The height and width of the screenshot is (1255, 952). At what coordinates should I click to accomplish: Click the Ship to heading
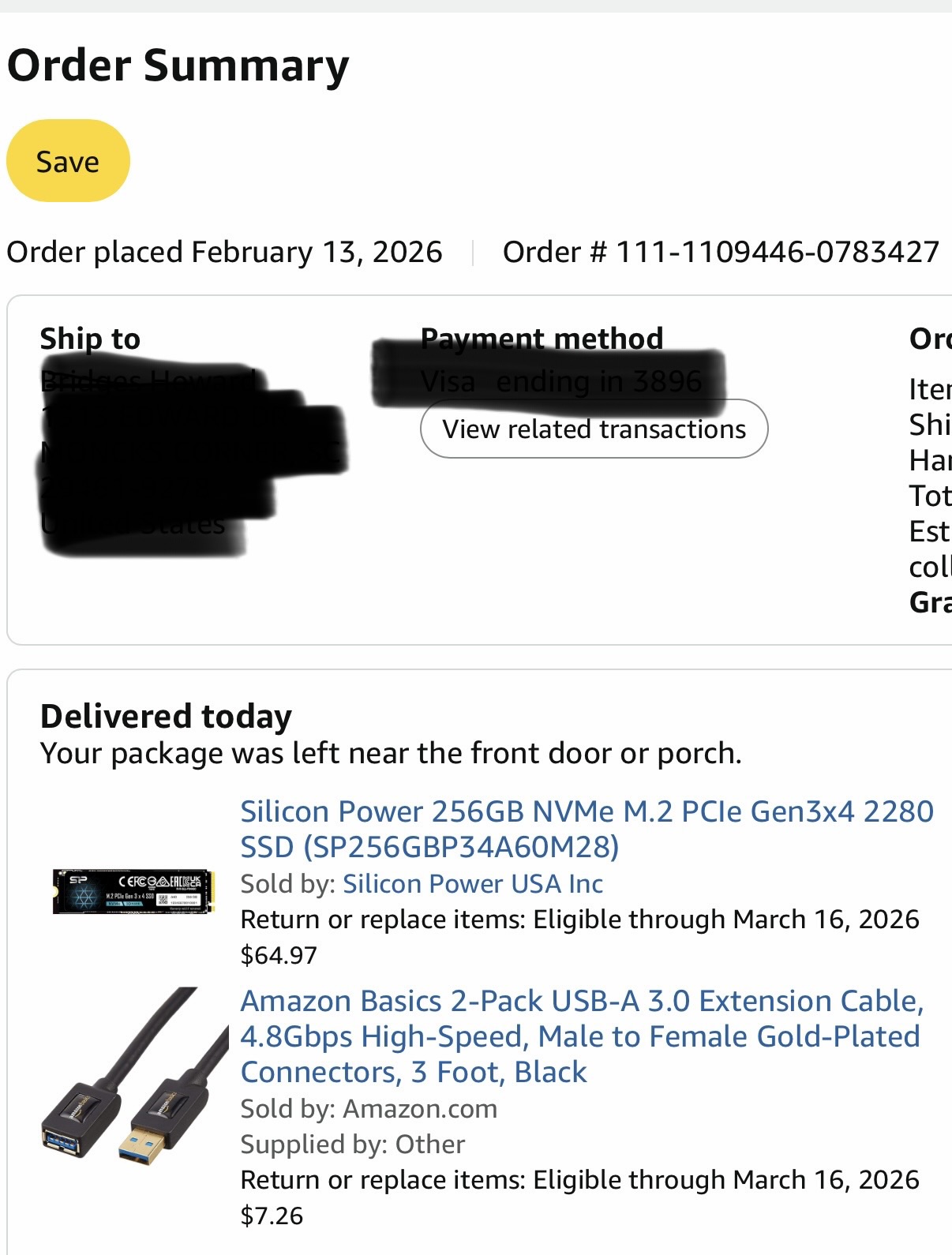click(x=90, y=339)
